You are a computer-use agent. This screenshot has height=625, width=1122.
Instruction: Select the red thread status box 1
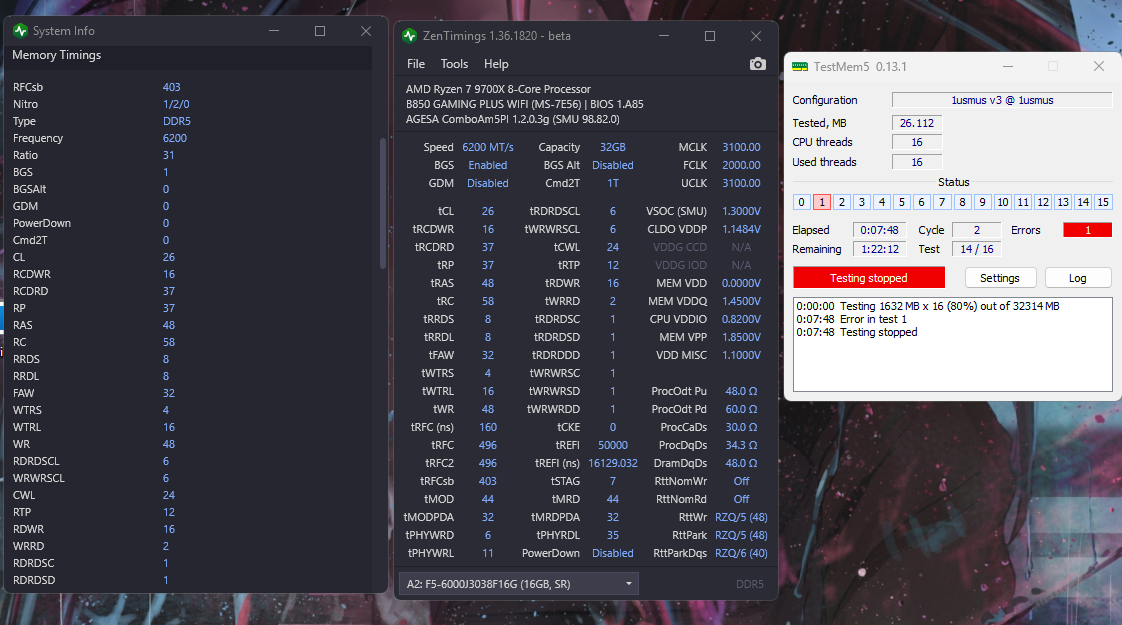(821, 202)
